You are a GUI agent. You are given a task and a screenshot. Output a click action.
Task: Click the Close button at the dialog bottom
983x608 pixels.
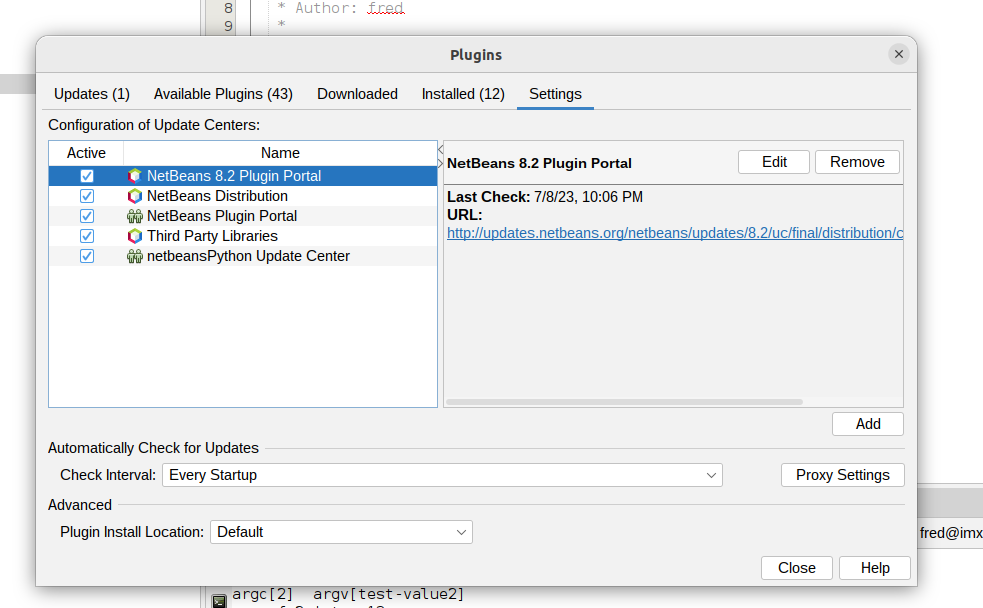tap(797, 568)
